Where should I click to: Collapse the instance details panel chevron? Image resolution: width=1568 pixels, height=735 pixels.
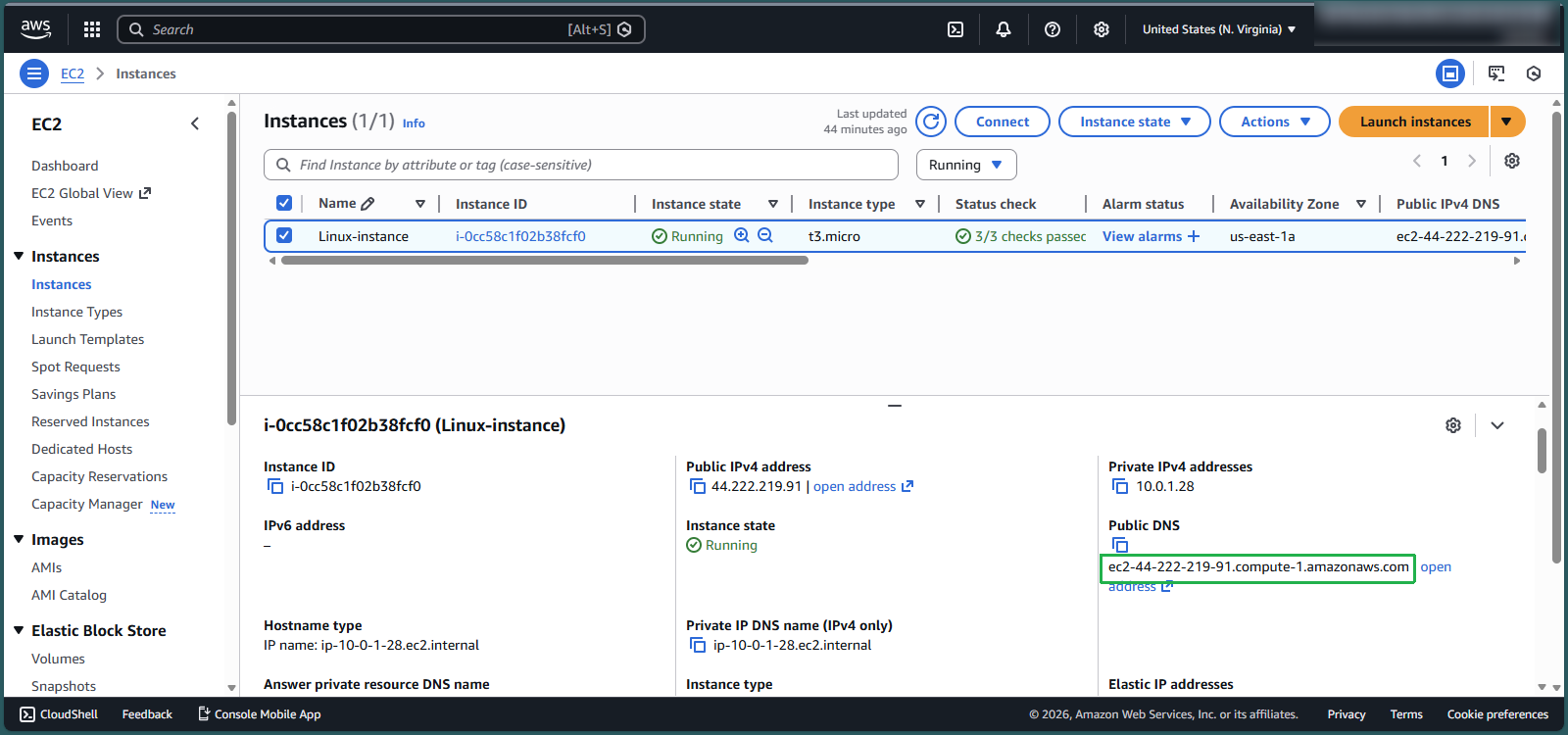point(1497,425)
